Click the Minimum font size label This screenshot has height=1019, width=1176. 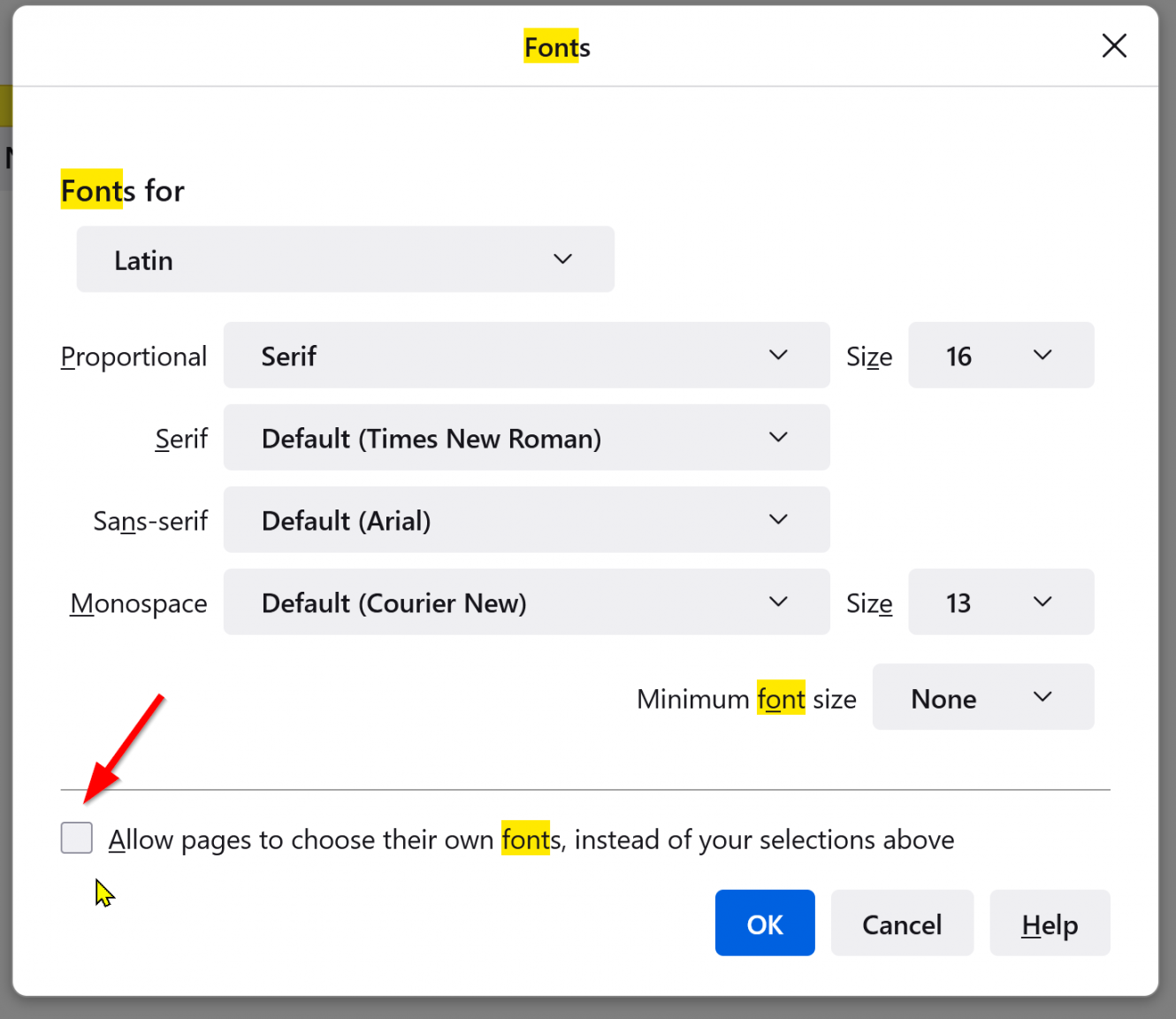point(745,699)
